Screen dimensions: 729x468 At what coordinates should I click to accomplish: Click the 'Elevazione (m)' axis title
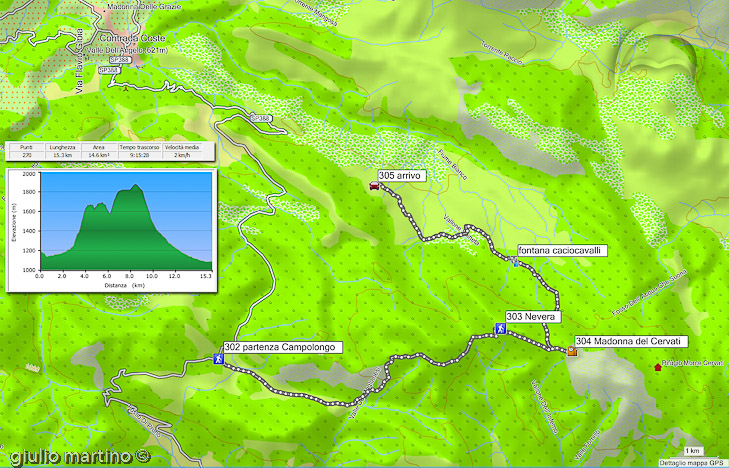point(14,222)
